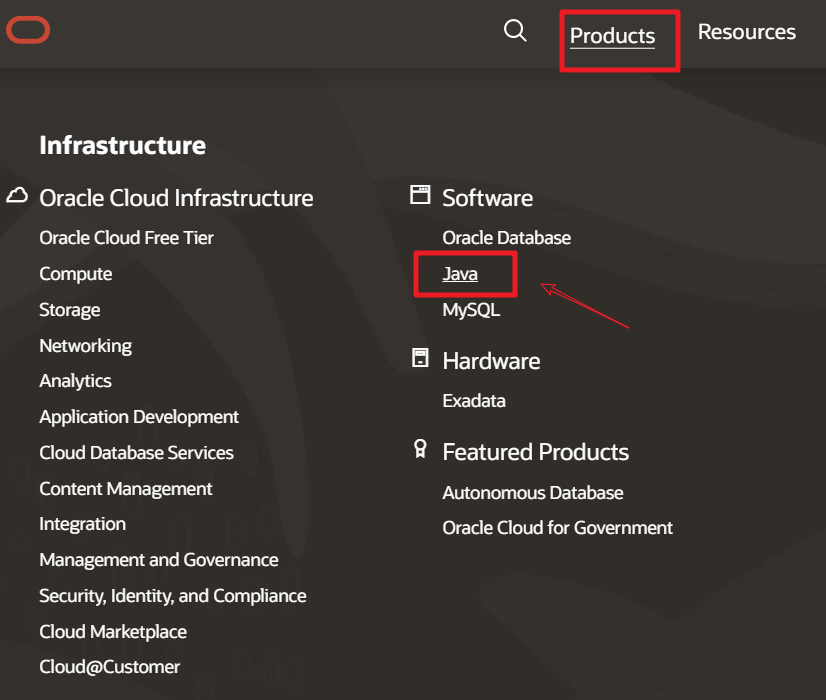Go to Compute
This screenshot has width=826, height=700.
pyautogui.click(x=76, y=274)
